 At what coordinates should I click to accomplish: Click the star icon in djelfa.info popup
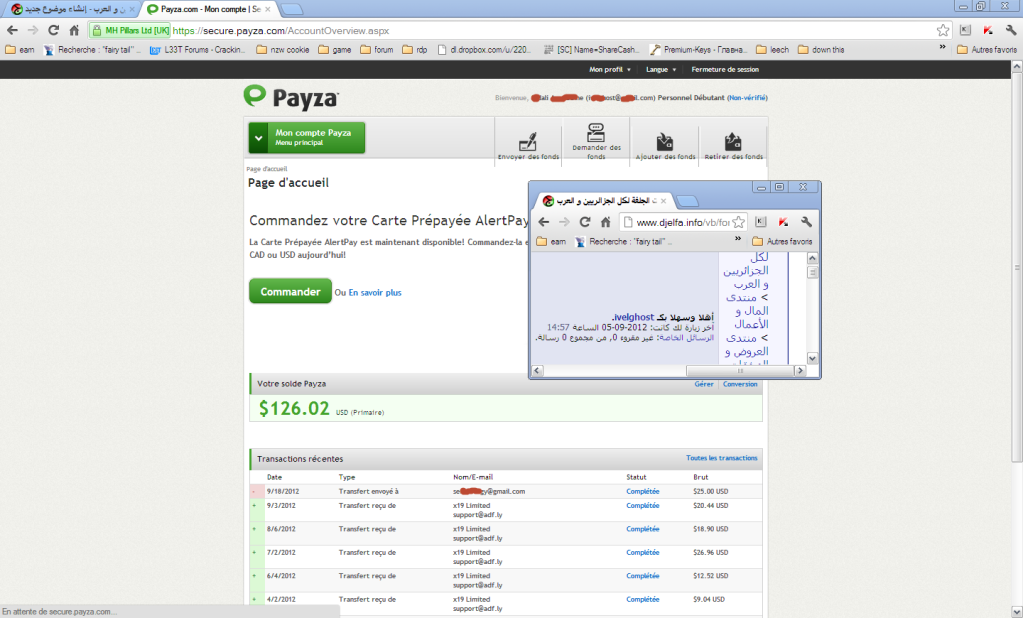738,222
